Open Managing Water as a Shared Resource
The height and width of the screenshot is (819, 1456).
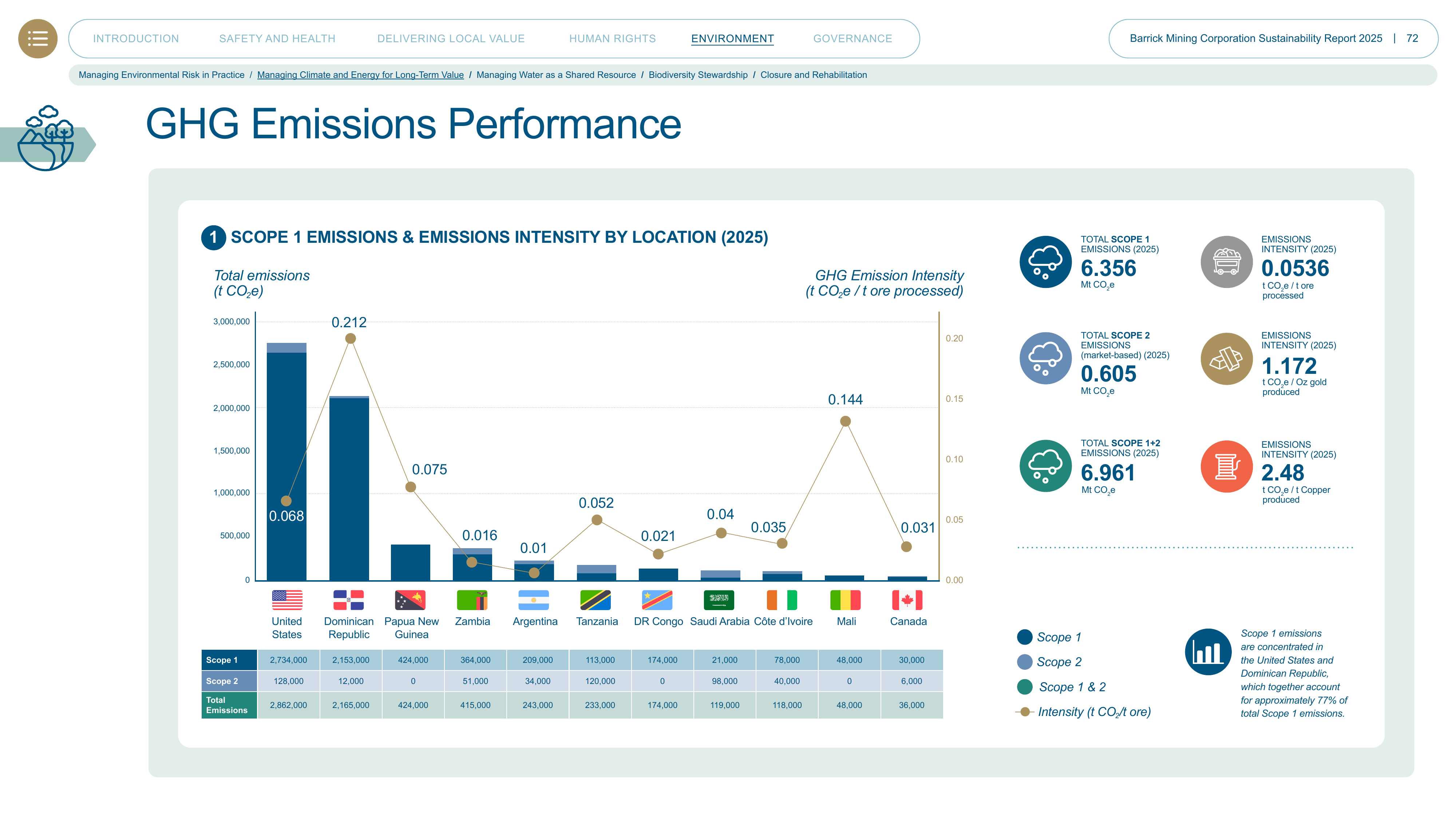[556, 75]
